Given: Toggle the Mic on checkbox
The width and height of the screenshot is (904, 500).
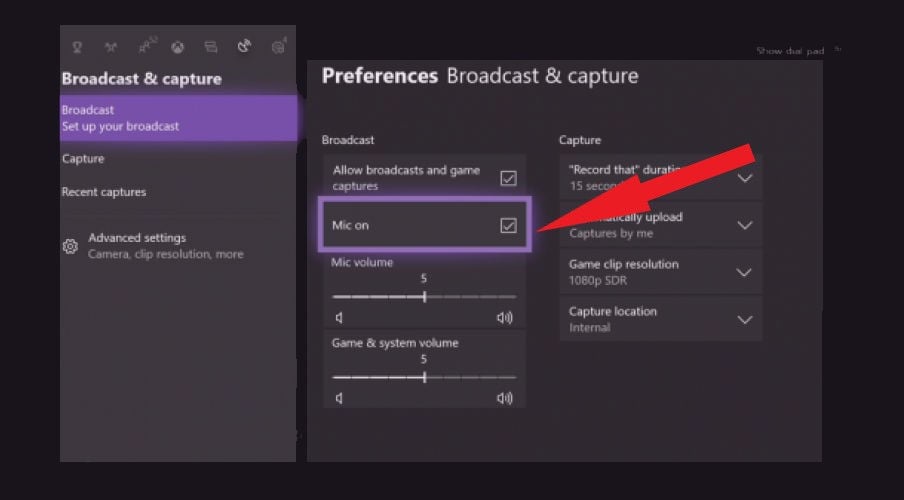Looking at the screenshot, I should click(508, 226).
